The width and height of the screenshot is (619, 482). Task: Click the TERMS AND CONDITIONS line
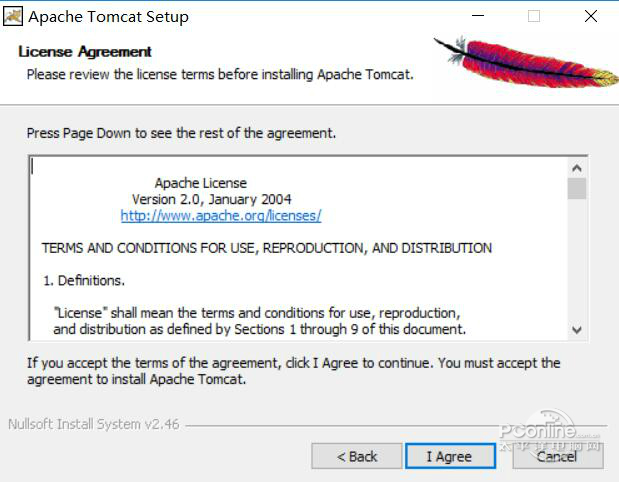(267, 248)
